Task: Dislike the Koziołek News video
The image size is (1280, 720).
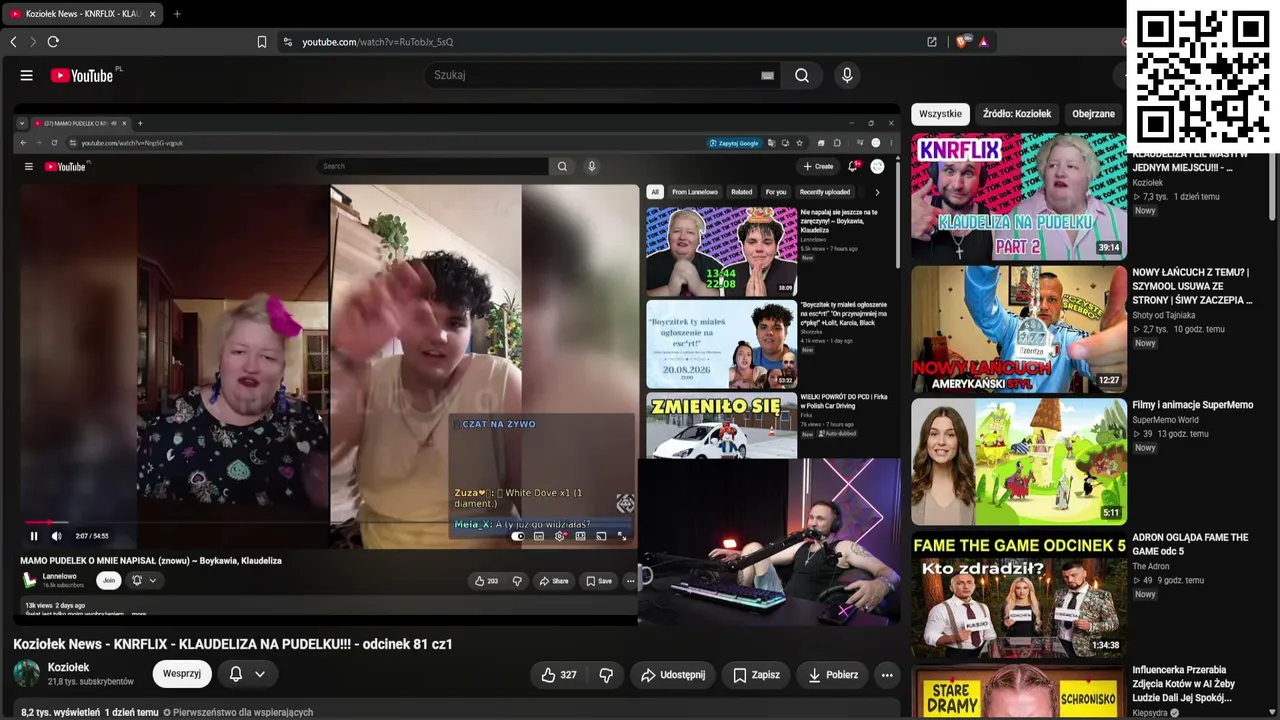Action: [x=606, y=675]
